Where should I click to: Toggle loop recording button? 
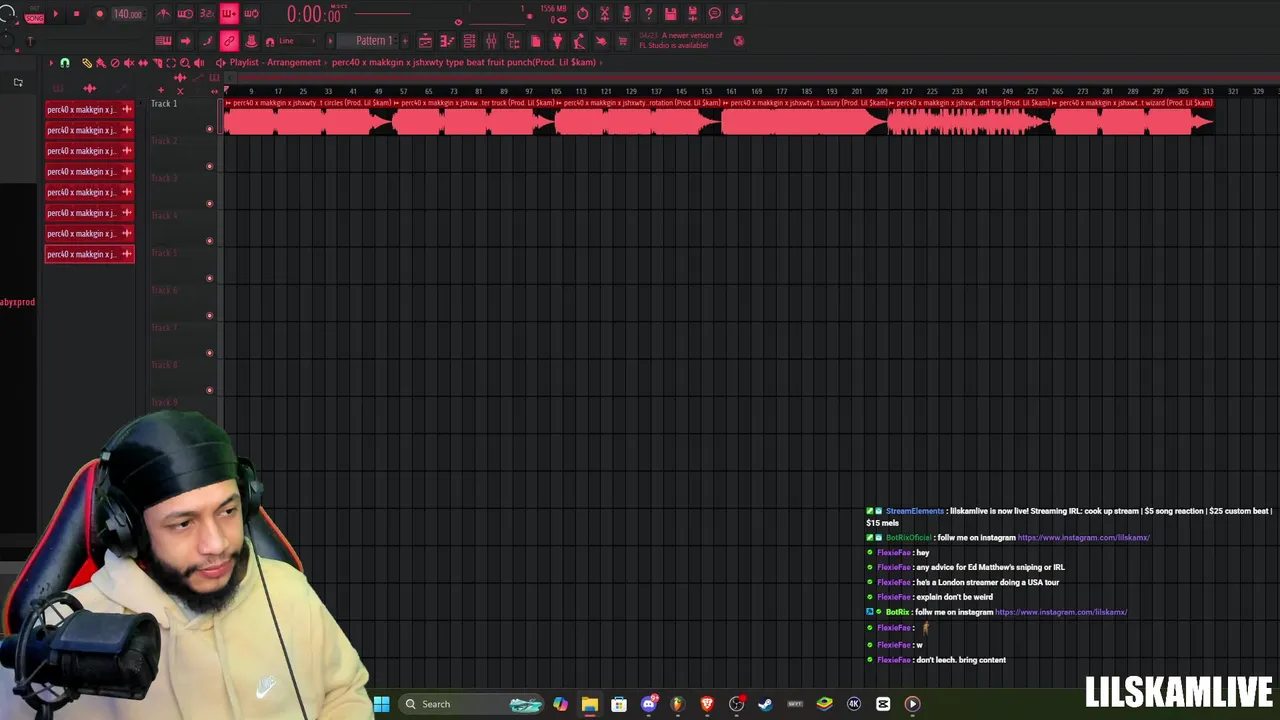251,14
